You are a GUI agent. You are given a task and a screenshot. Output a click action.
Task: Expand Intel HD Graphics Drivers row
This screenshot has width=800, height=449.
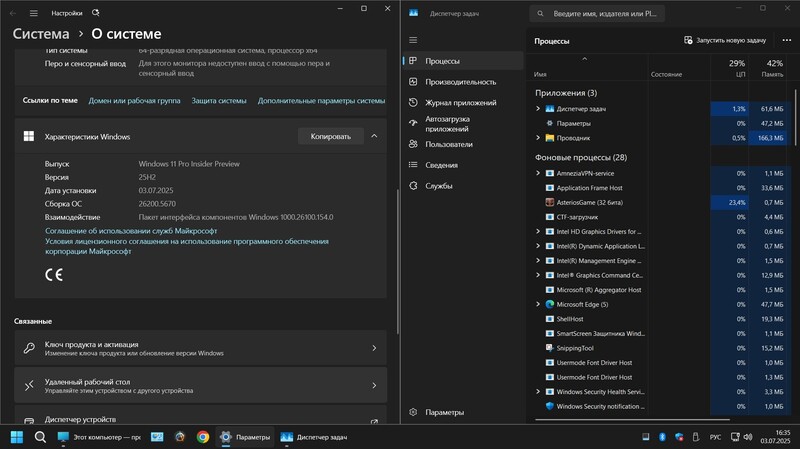(538, 231)
